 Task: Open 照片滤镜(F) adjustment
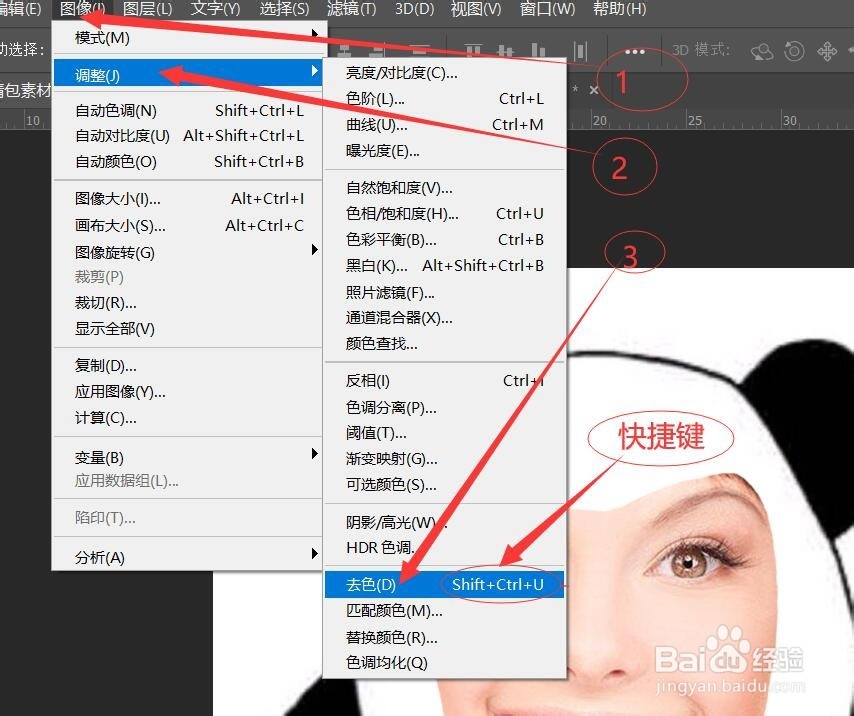pos(445,292)
